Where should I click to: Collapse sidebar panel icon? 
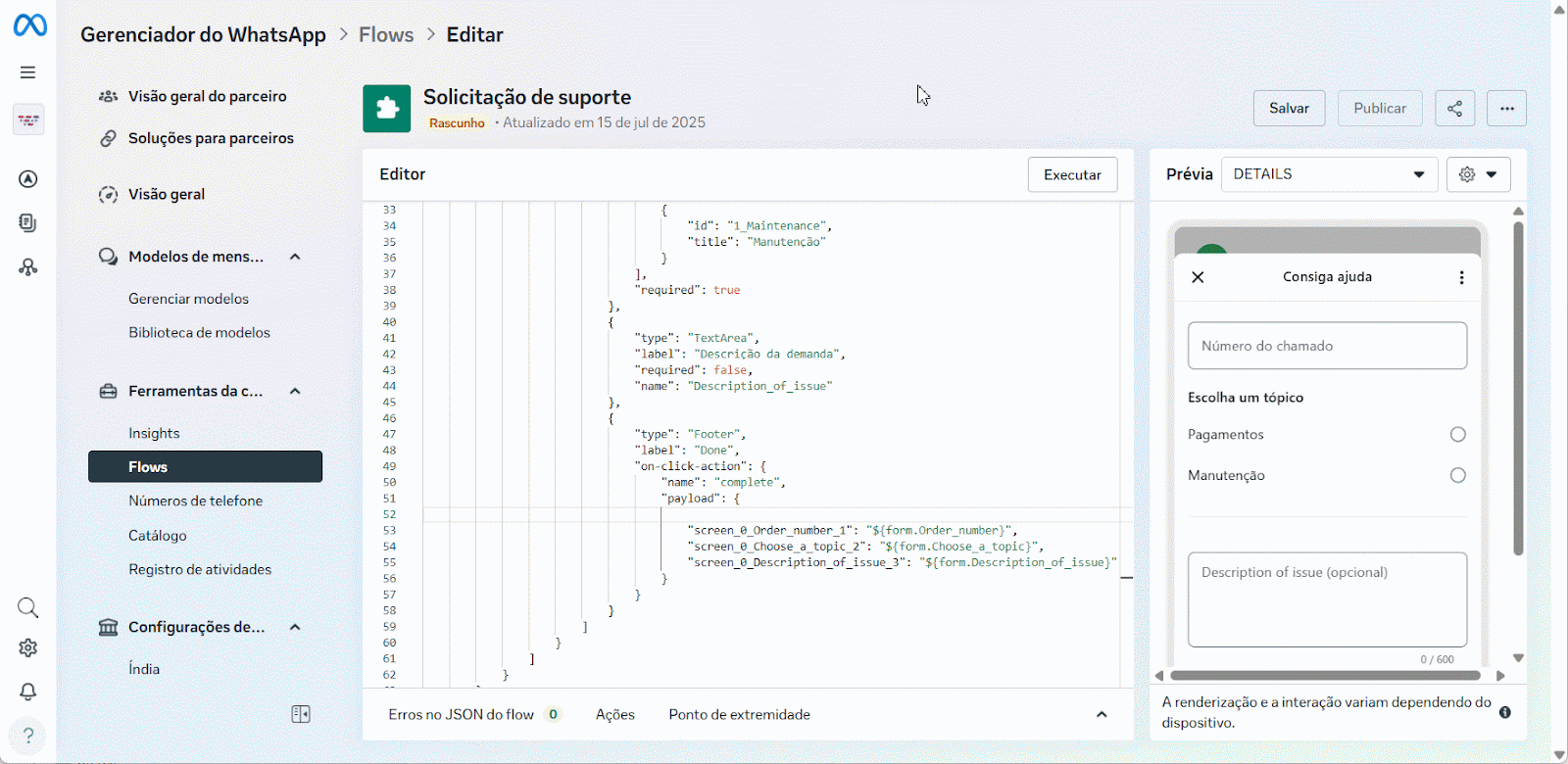[301, 714]
